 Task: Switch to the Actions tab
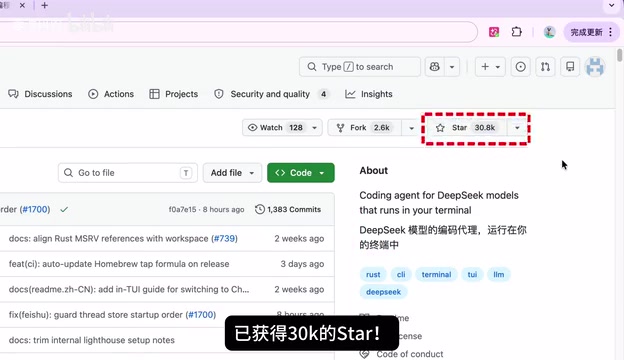111,94
